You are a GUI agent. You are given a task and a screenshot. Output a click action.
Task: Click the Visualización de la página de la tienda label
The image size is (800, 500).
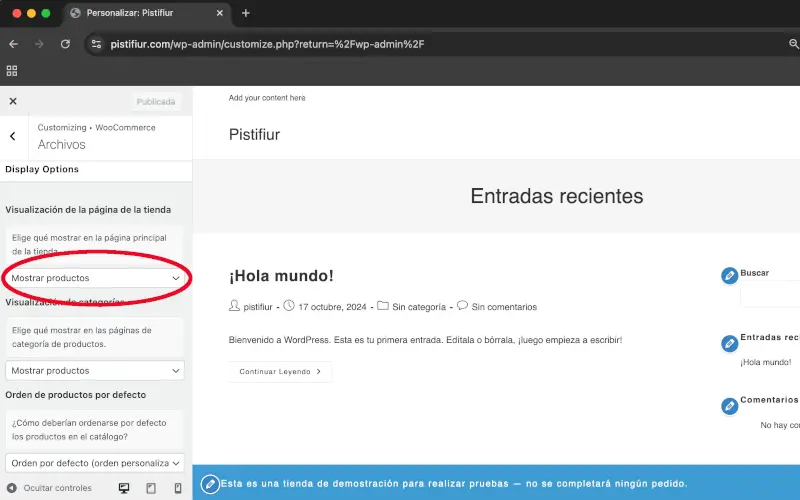88,210
